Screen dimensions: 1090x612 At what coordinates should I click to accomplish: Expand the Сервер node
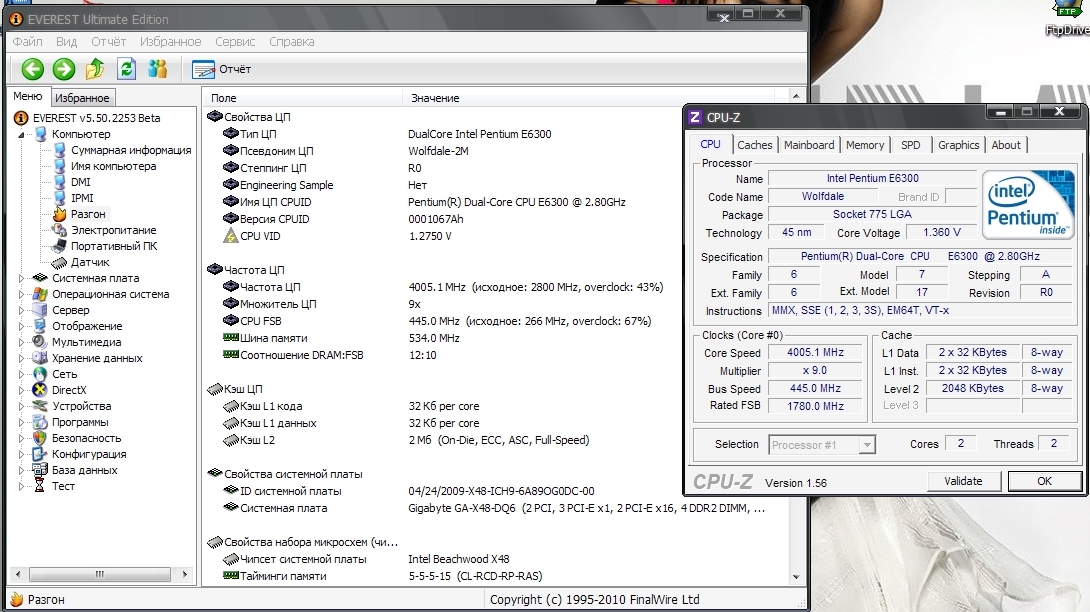[21, 310]
